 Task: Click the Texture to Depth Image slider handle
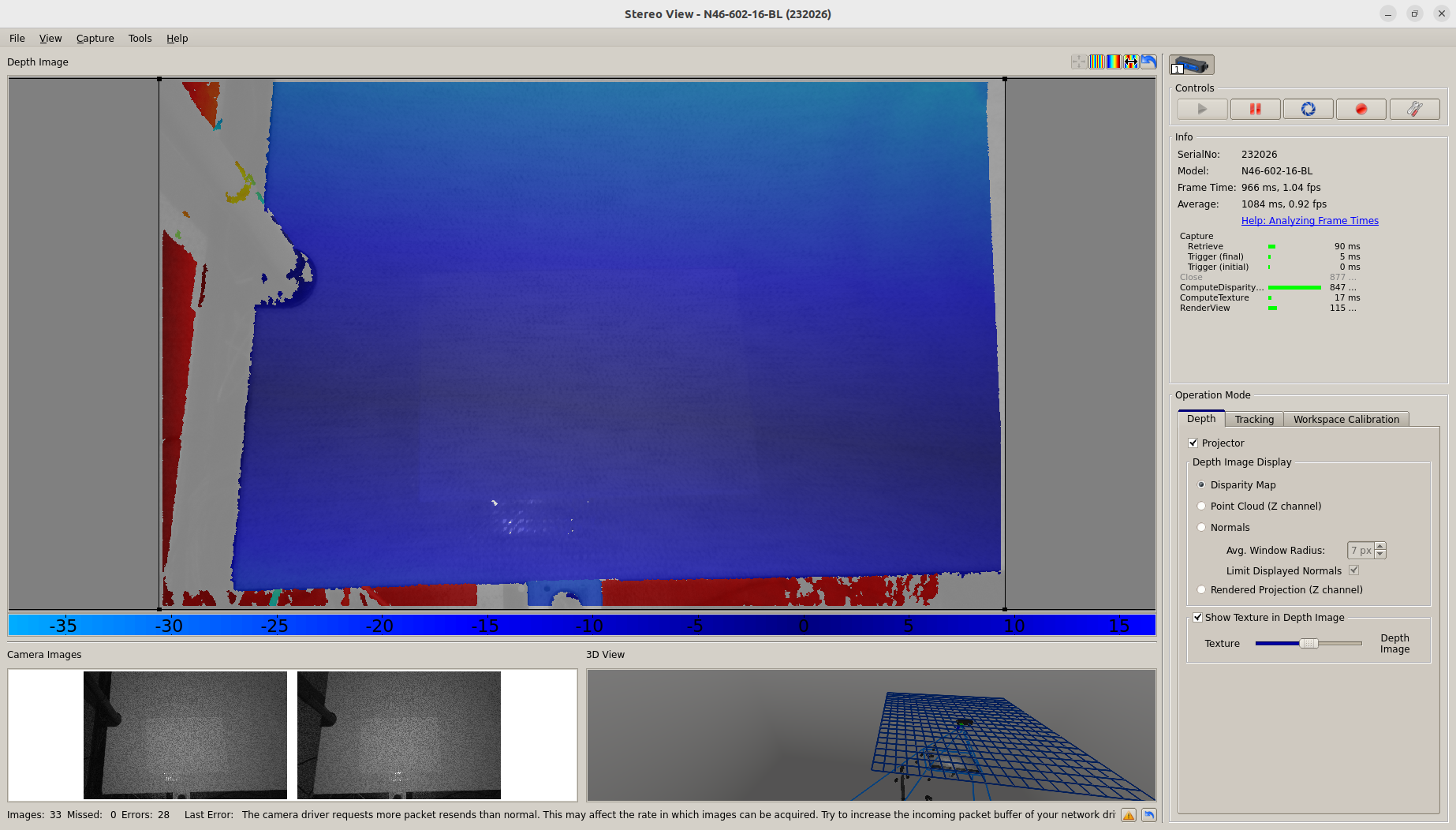(x=1309, y=644)
